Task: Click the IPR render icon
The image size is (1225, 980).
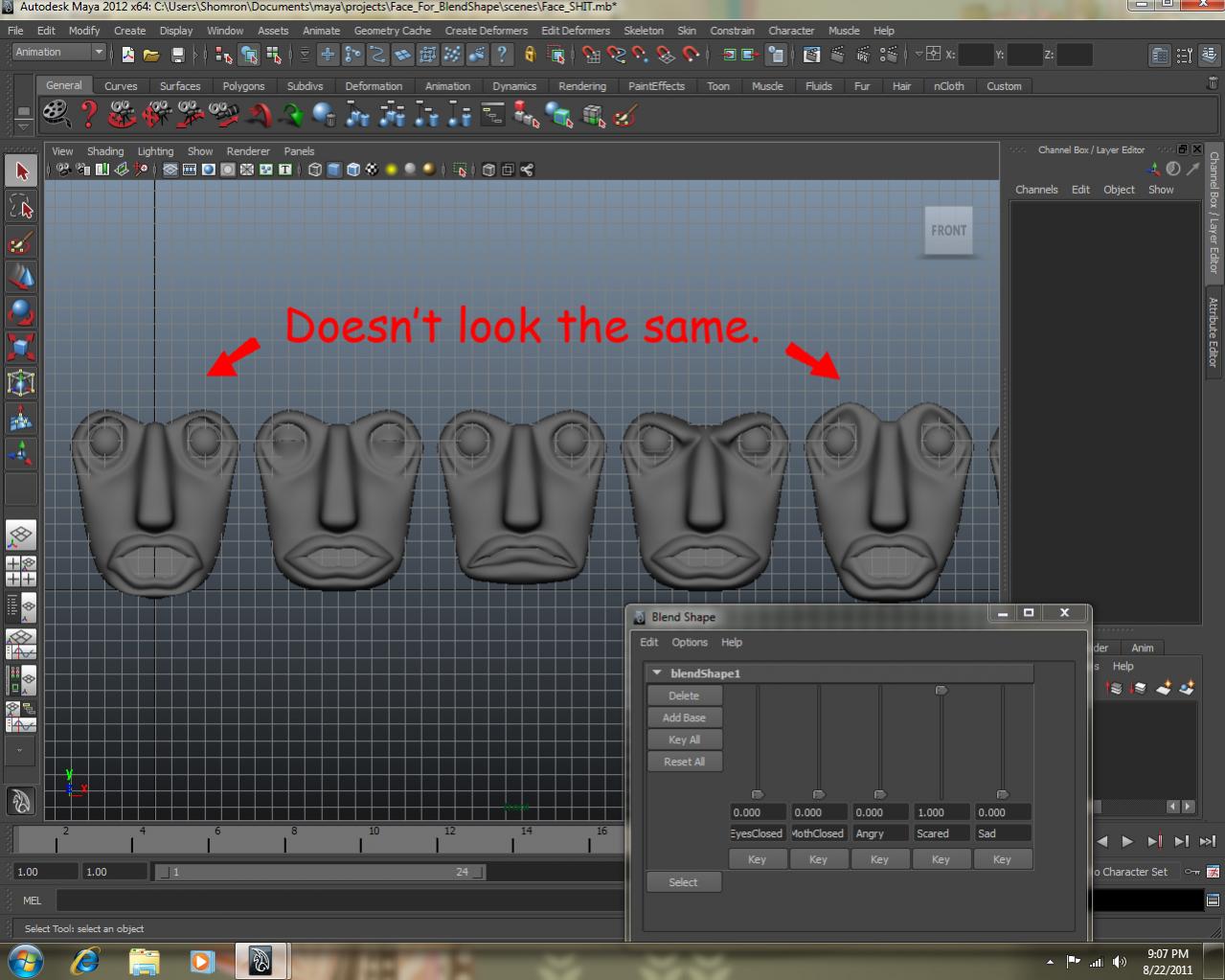Action: 864,55
